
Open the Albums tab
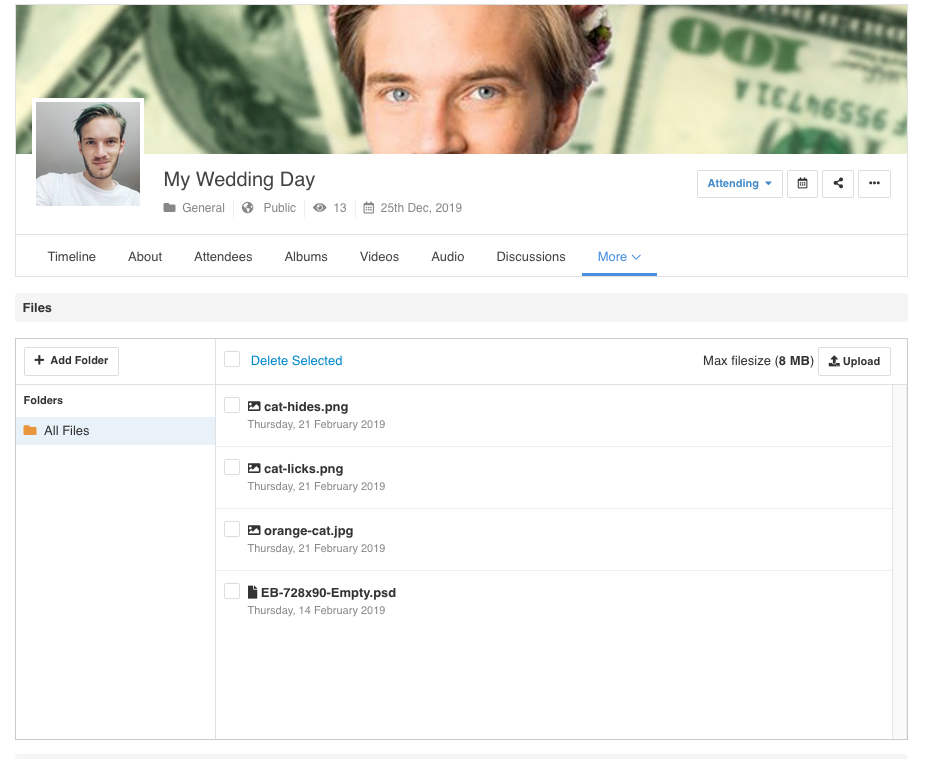click(306, 257)
